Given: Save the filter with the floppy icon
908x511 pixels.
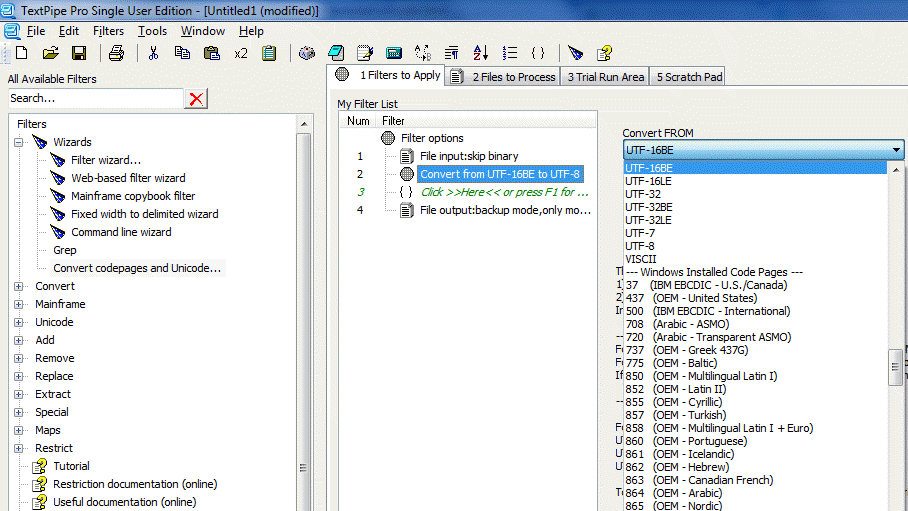Looking at the screenshot, I should click(x=79, y=53).
